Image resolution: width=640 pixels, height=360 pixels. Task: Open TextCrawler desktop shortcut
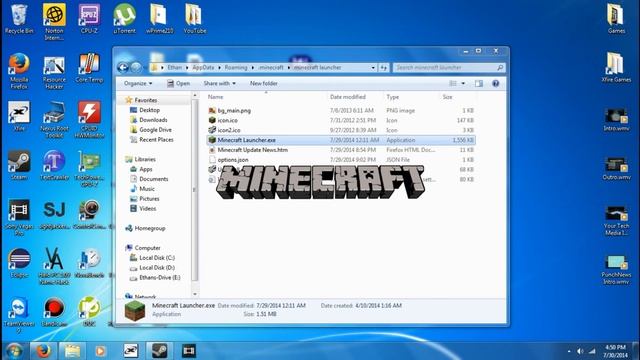54,165
